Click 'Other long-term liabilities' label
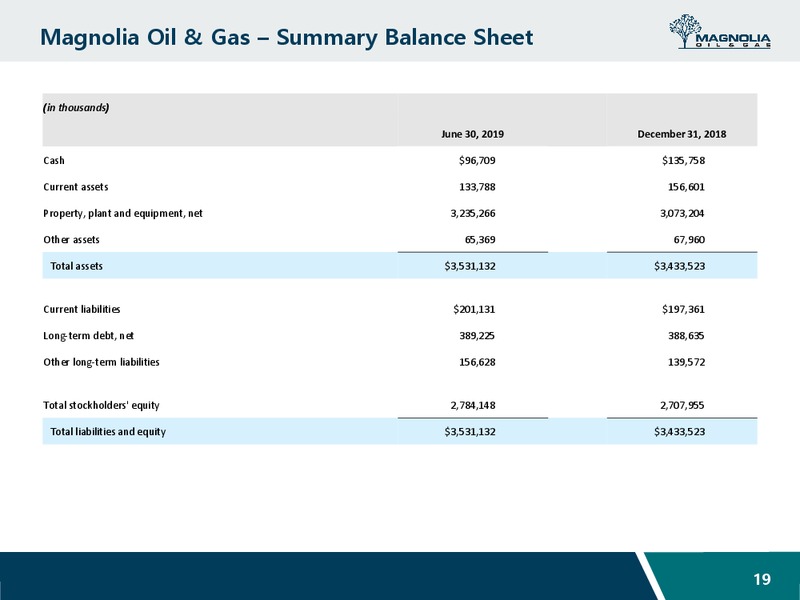The image size is (800, 600). [x=101, y=362]
